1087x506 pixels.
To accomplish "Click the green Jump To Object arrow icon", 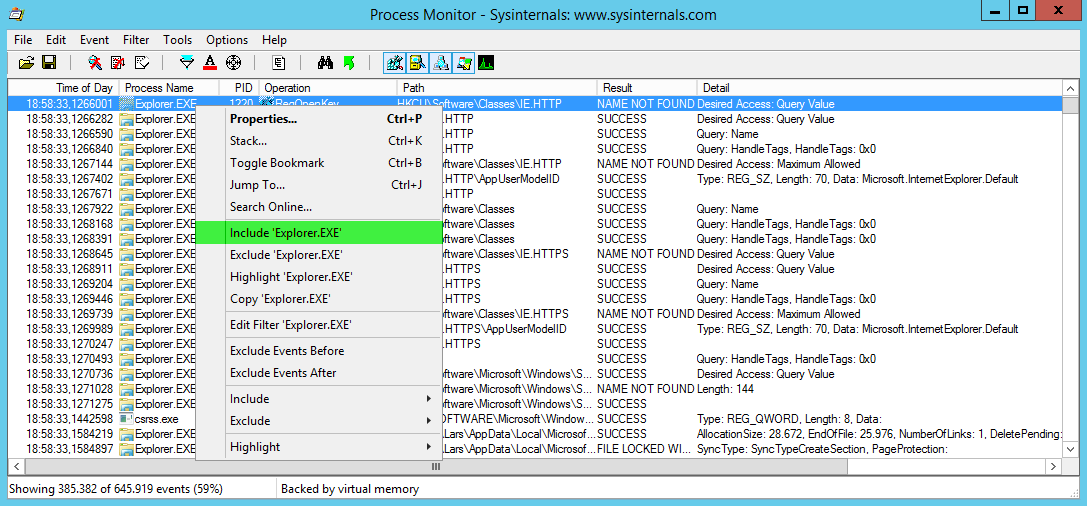I will [x=349, y=63].
